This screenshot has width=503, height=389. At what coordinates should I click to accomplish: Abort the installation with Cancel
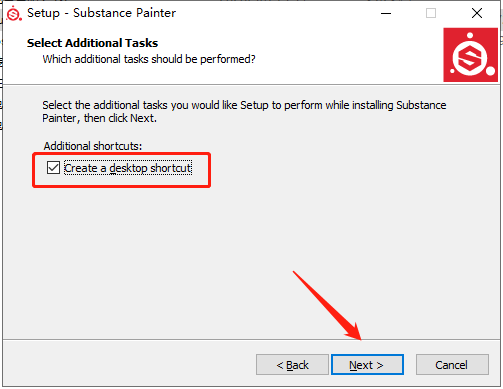click(x=452, y=365)
